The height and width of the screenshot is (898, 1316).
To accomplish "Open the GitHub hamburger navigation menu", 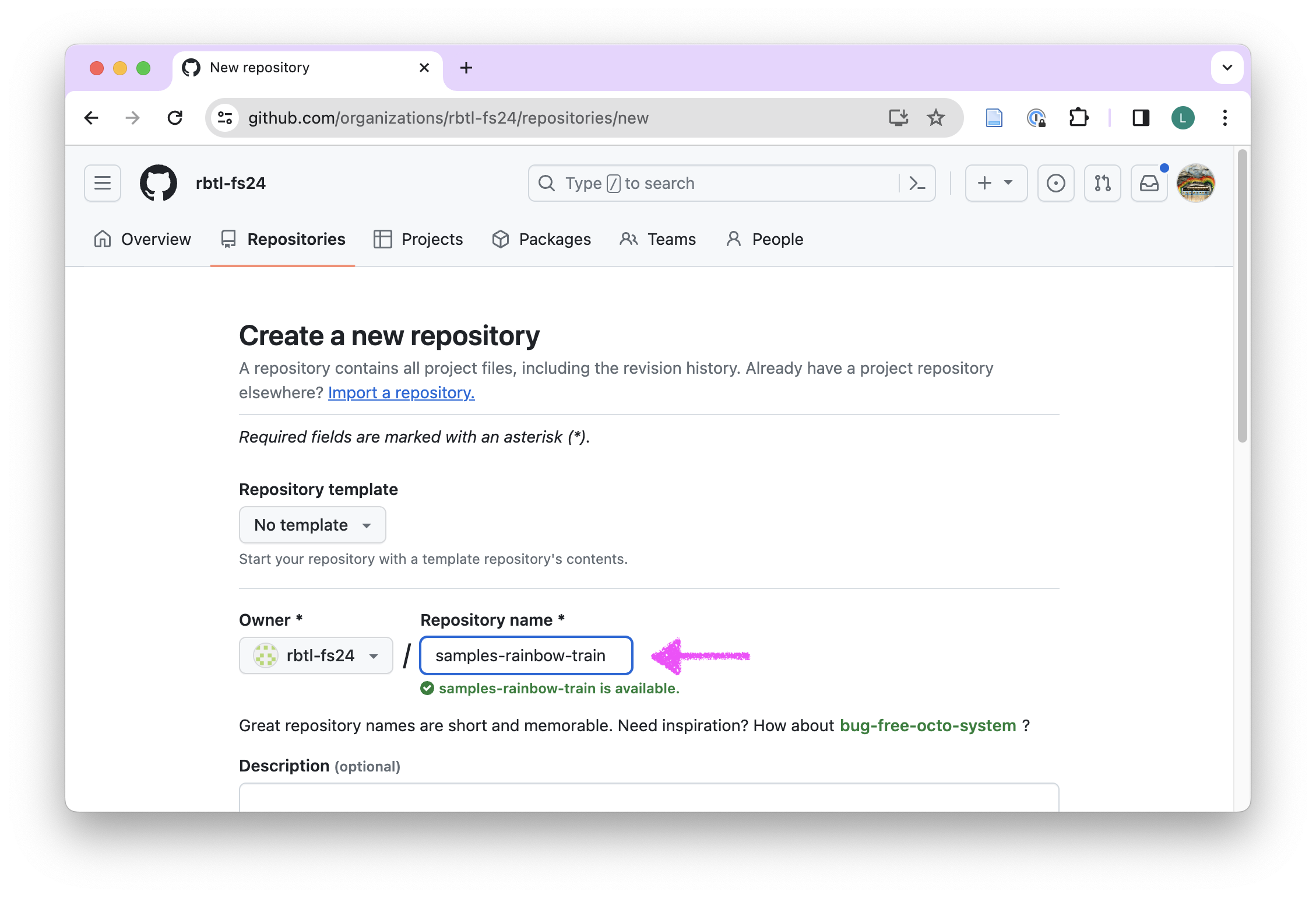I will (x=103, y=183).
